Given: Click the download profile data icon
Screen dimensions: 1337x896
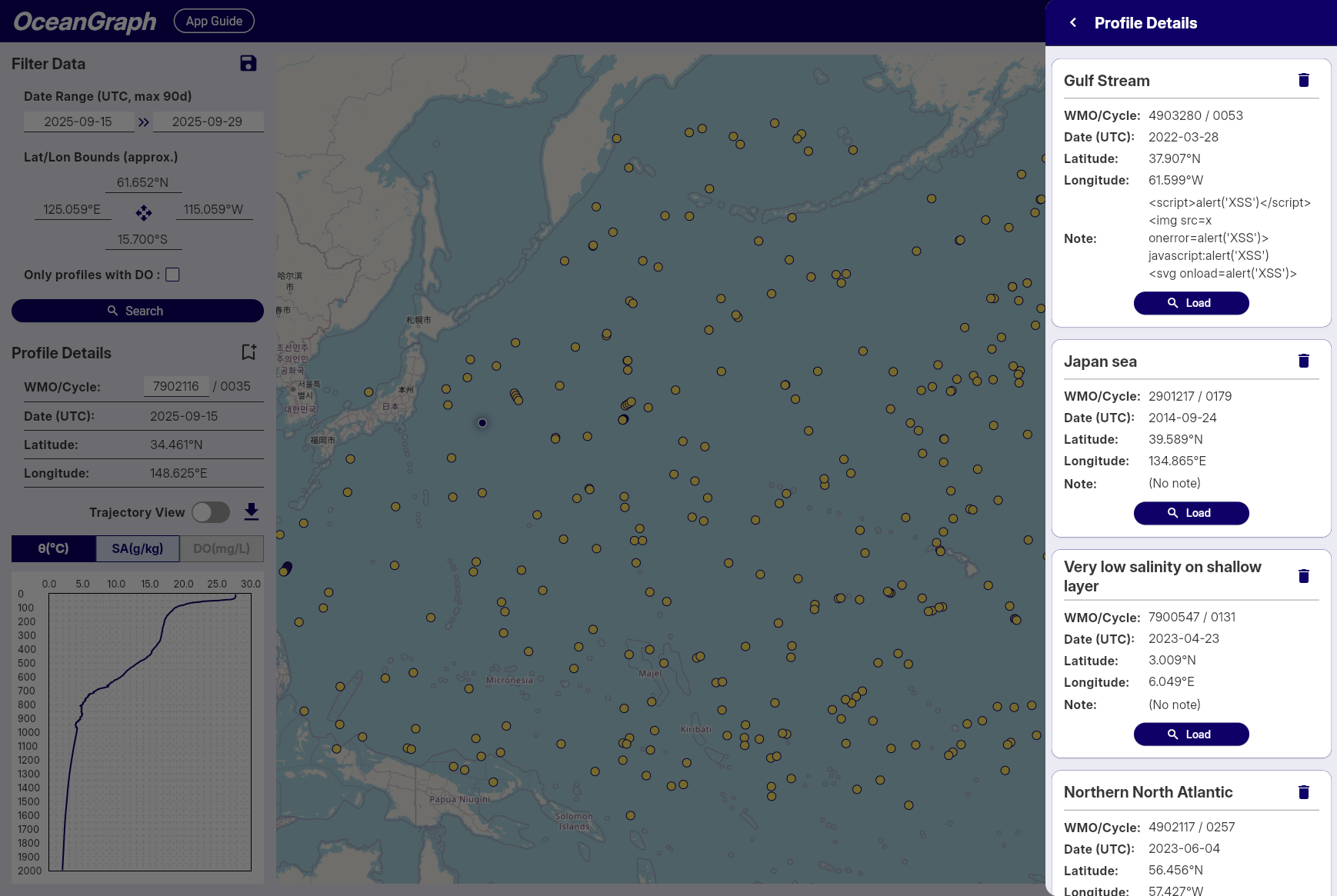Looking at the screenshot, I should 251,511.
